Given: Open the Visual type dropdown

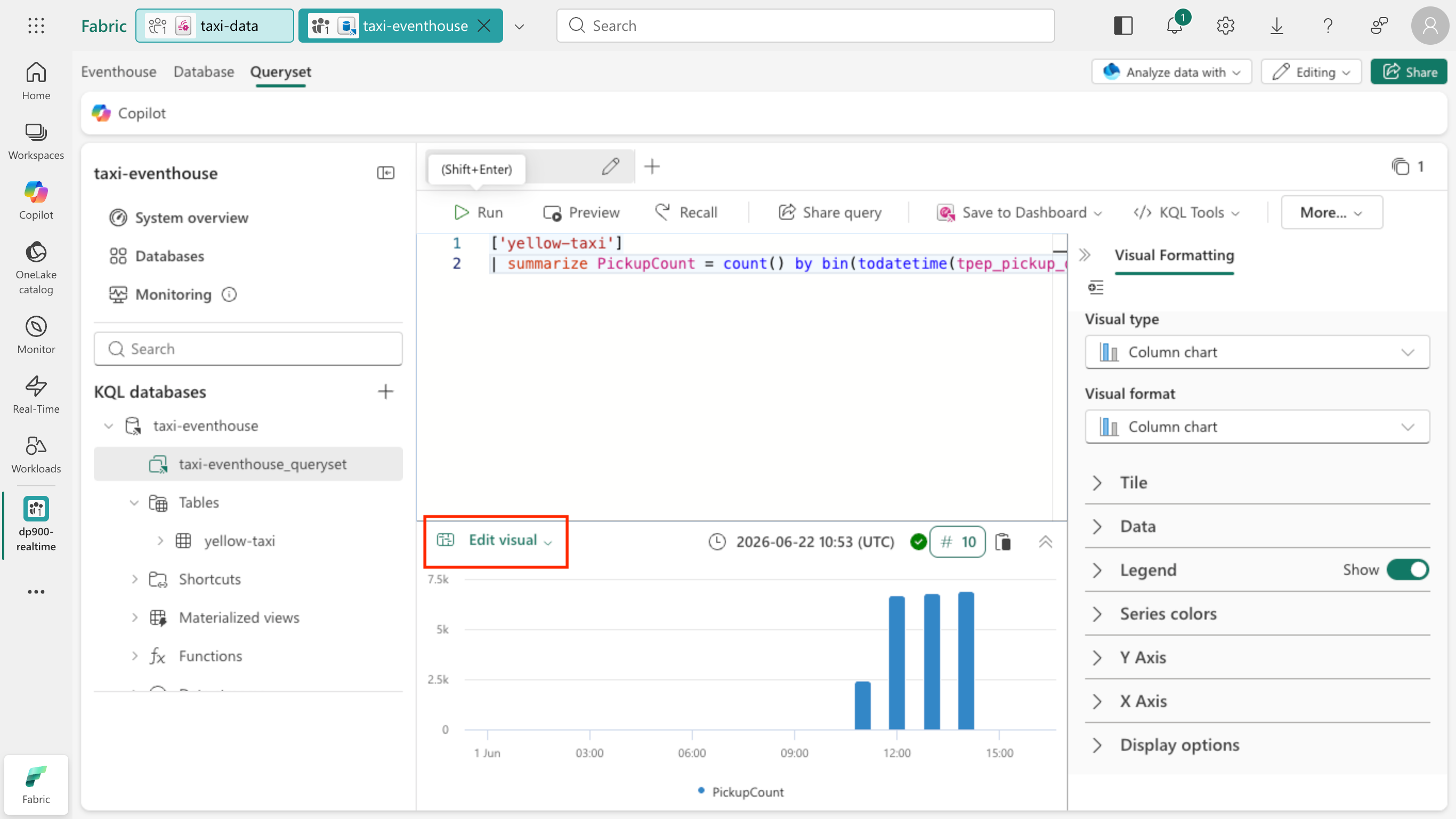Looking at the screenshot, I should [x=1258, y=352].
